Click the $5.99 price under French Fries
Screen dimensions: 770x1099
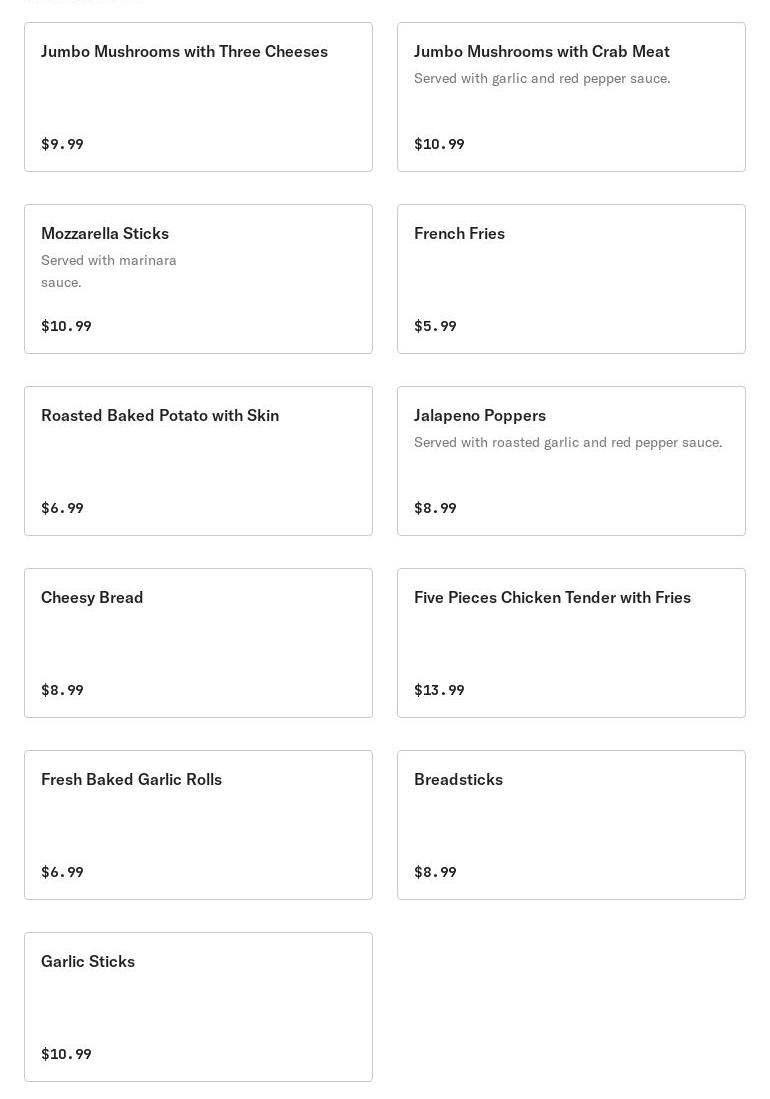pos(435,326)
